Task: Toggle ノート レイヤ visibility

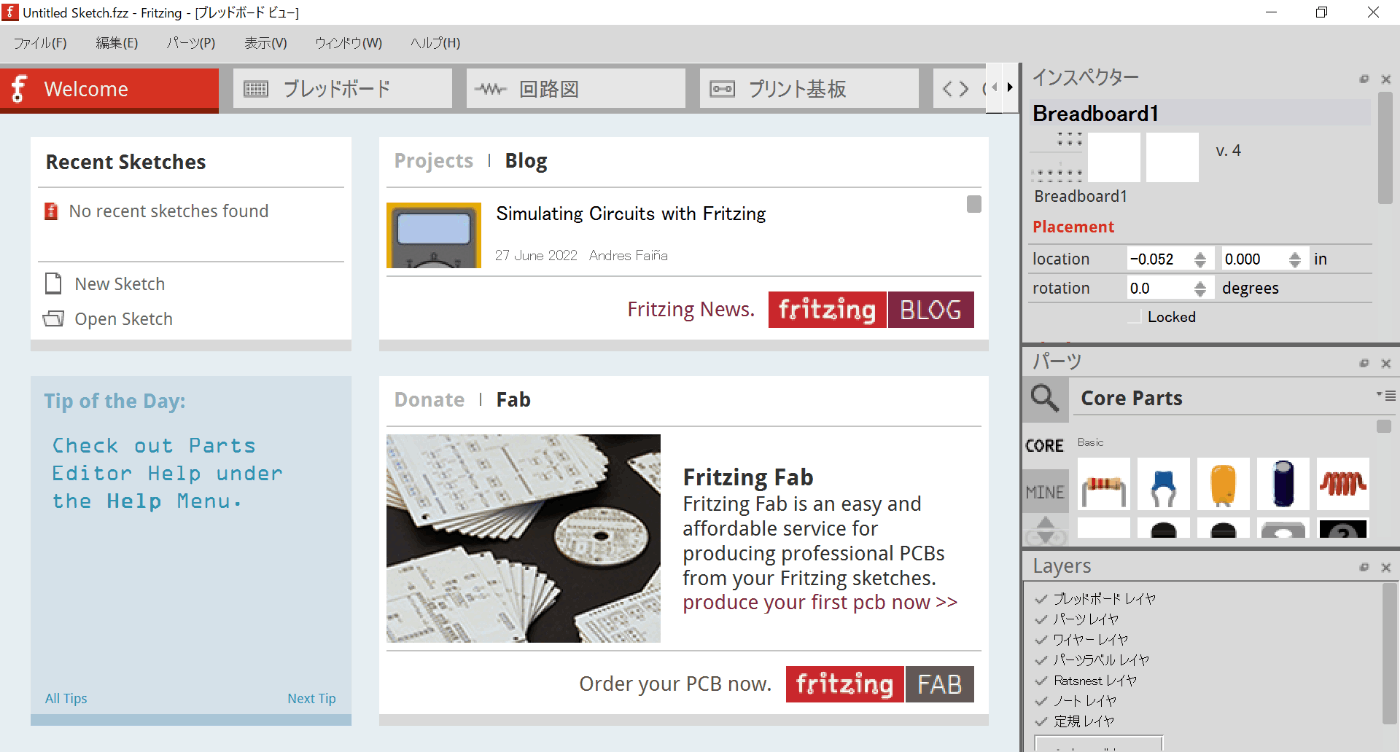Action: pyautogui.click(x=1041, y=700)
